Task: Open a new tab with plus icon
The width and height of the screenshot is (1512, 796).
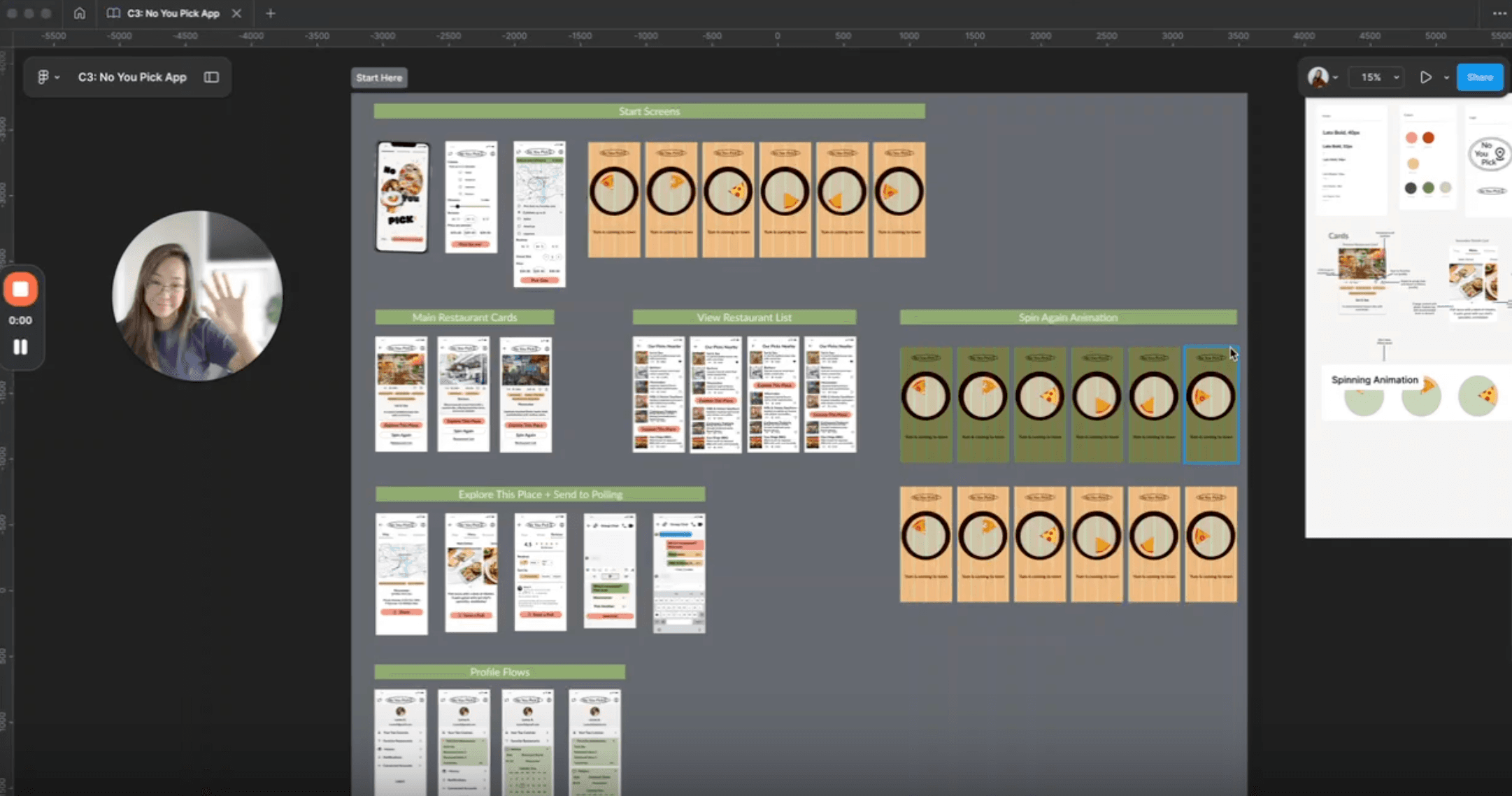Action: tap(271, 13)
